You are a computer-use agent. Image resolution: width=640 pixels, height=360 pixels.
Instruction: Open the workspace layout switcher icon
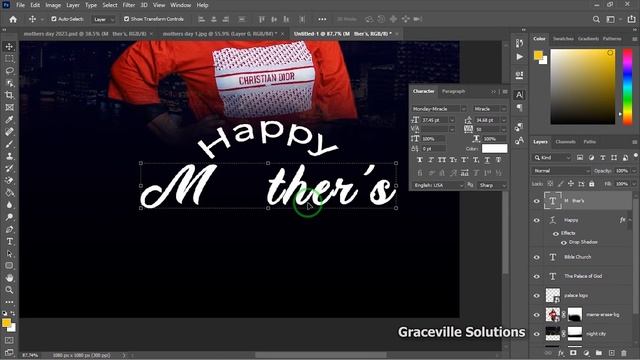click(611, 19)
